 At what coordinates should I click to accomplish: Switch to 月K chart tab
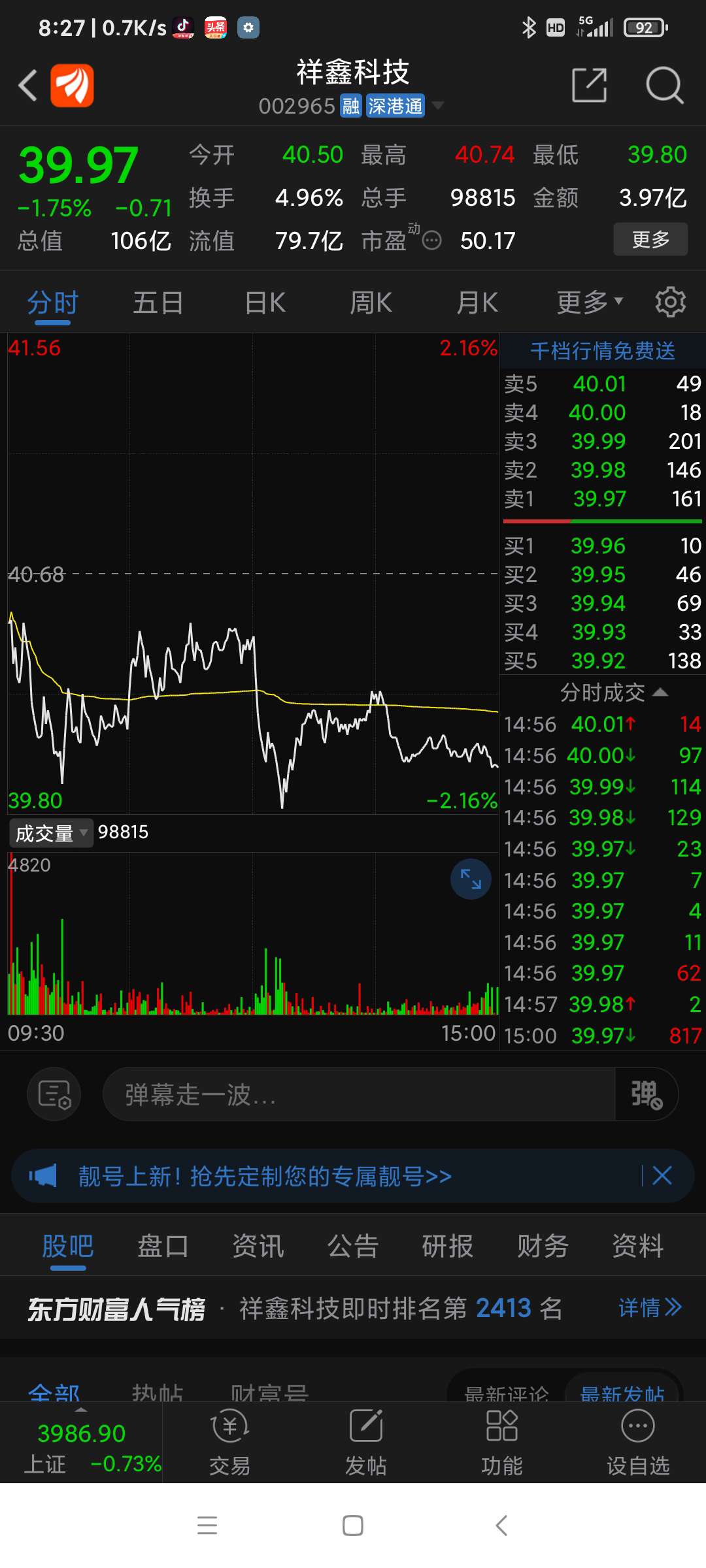click(477, 303)
